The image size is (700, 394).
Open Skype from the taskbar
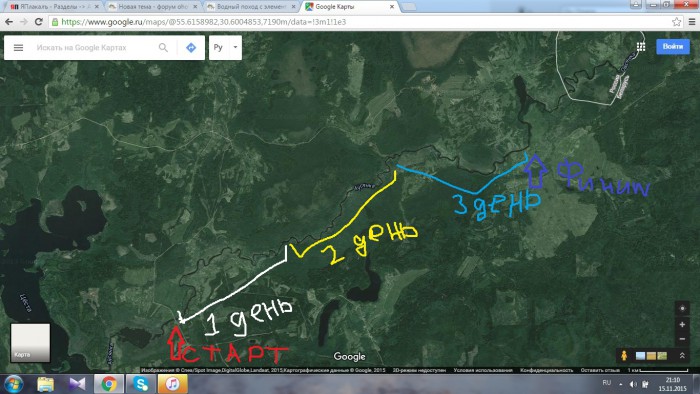141,384
